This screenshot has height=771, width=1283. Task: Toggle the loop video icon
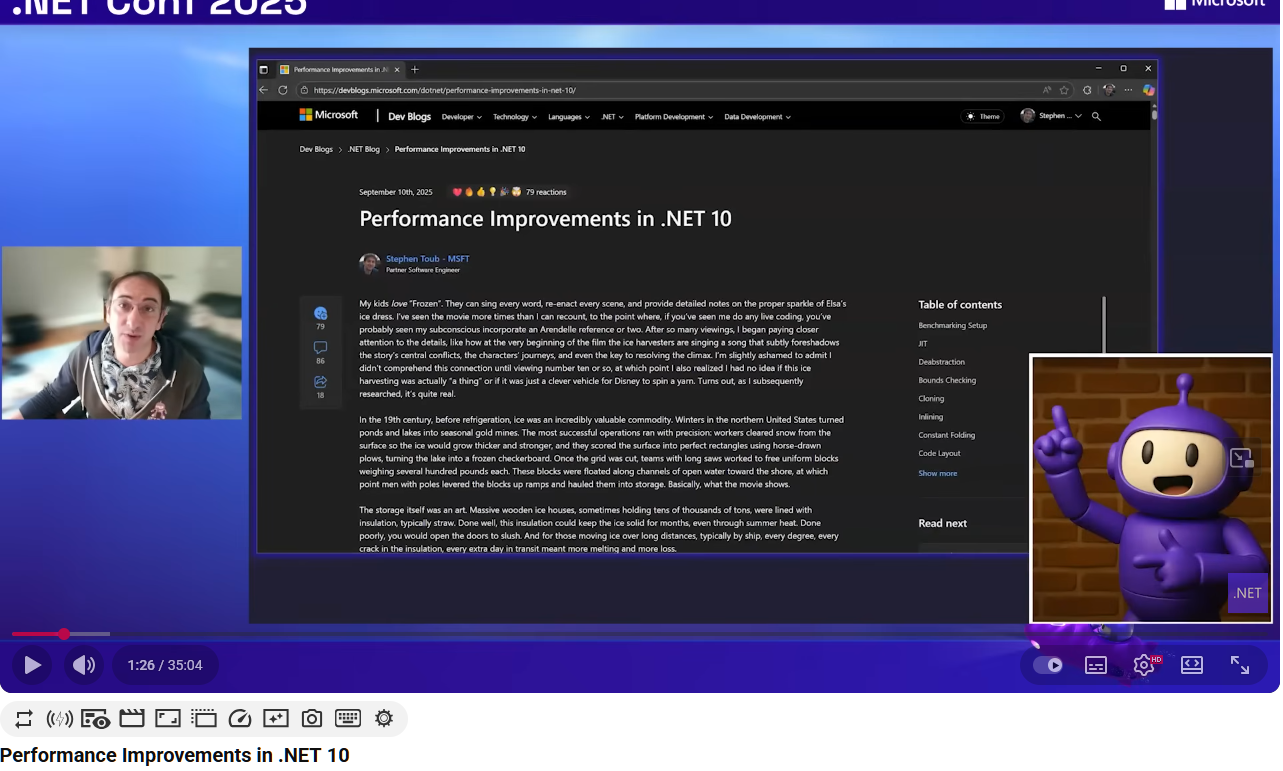24,718
